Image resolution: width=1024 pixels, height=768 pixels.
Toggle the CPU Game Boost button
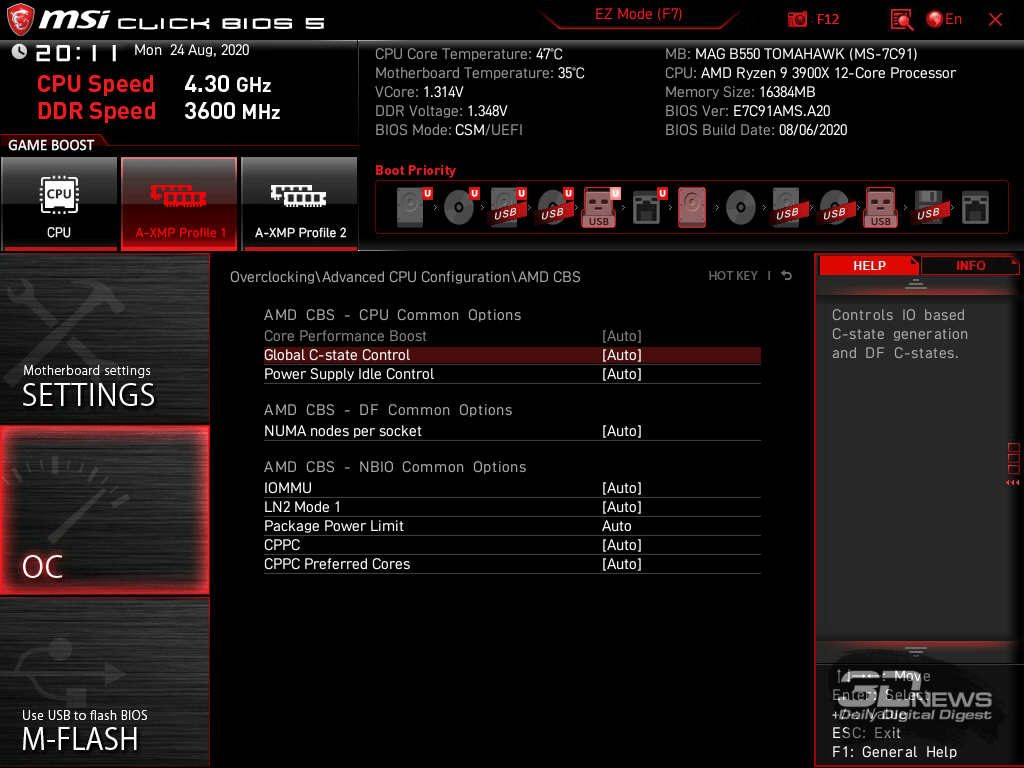point(59,204)
